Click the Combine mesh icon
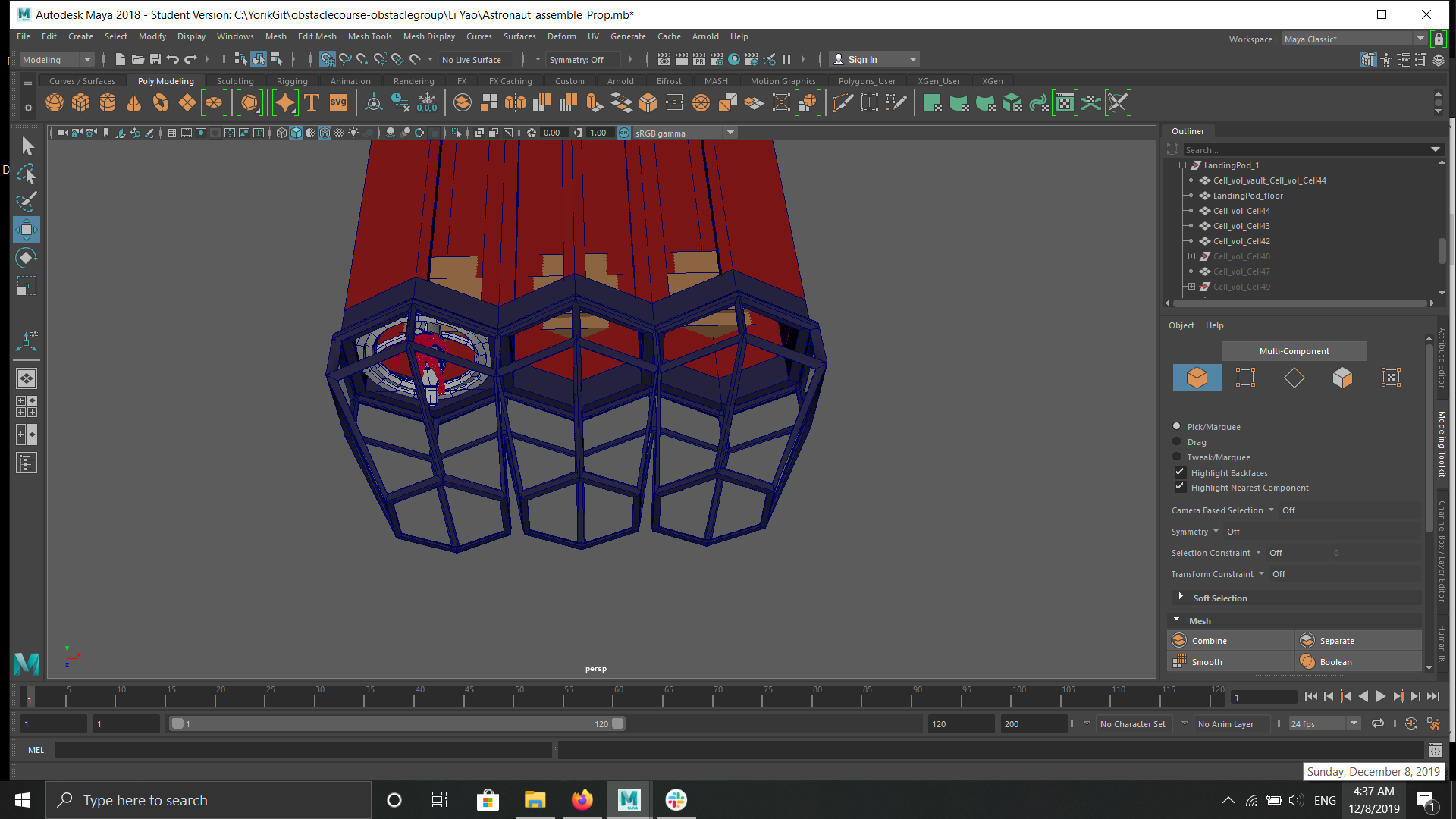 [x=1180, y=641]
